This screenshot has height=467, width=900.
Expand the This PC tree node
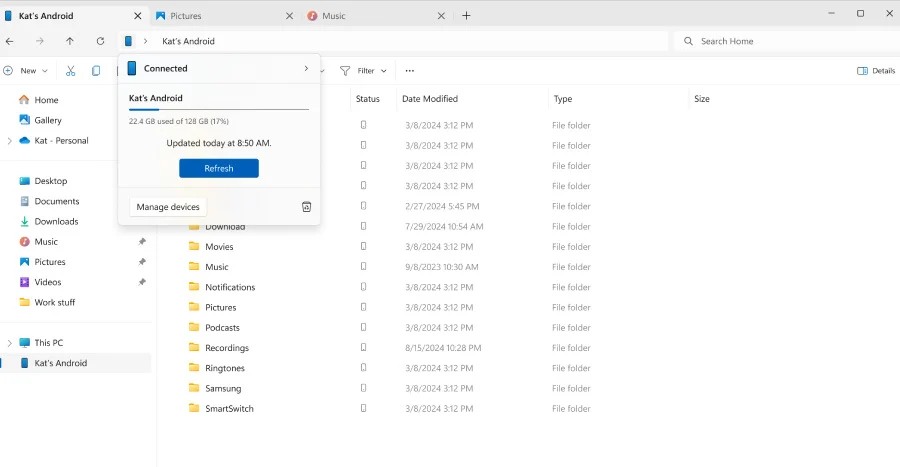point(9,343)
